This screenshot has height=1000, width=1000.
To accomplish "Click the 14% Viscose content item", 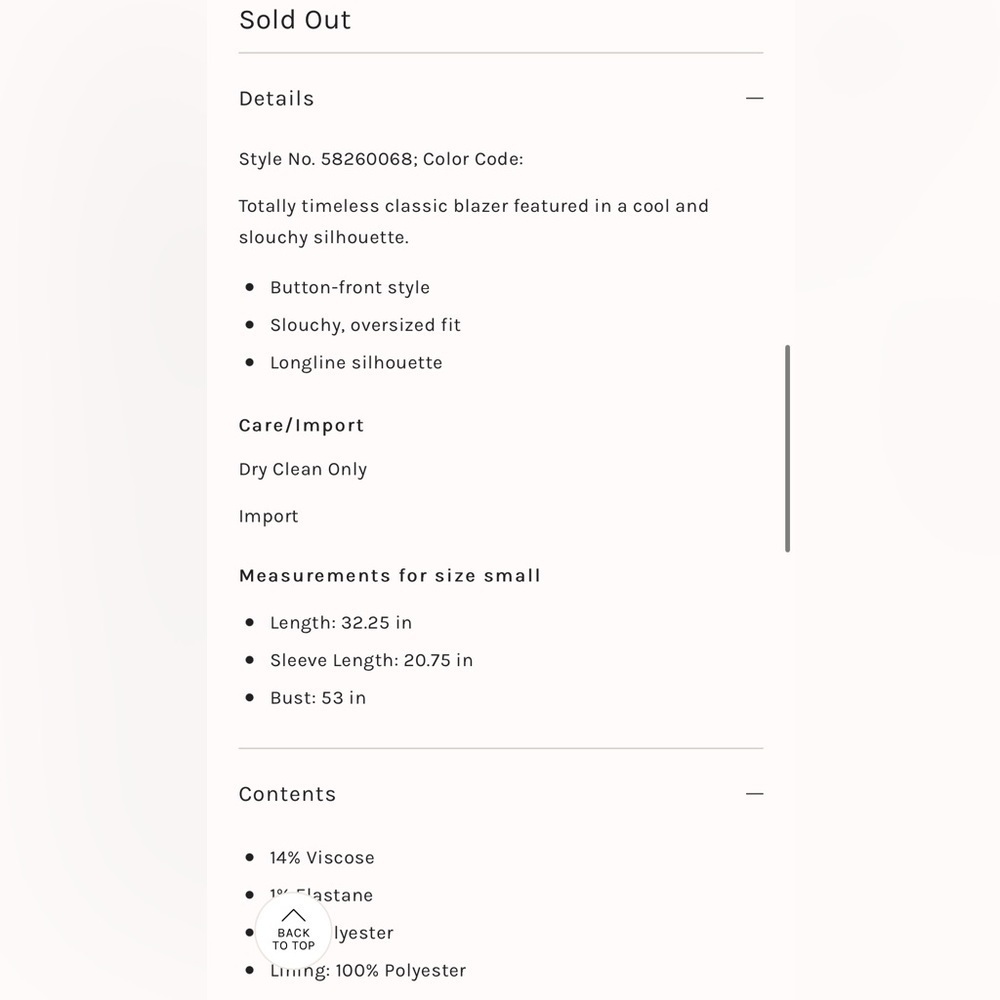I will coord(322,858).
